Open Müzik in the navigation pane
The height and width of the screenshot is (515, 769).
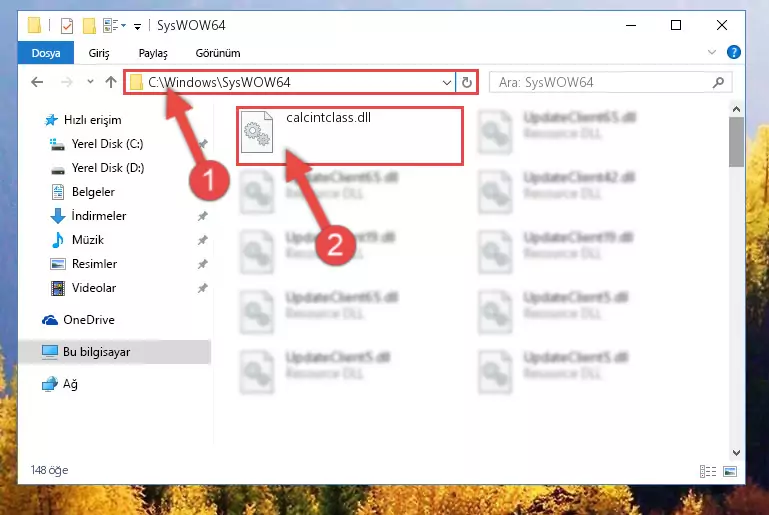coord(88,240)
